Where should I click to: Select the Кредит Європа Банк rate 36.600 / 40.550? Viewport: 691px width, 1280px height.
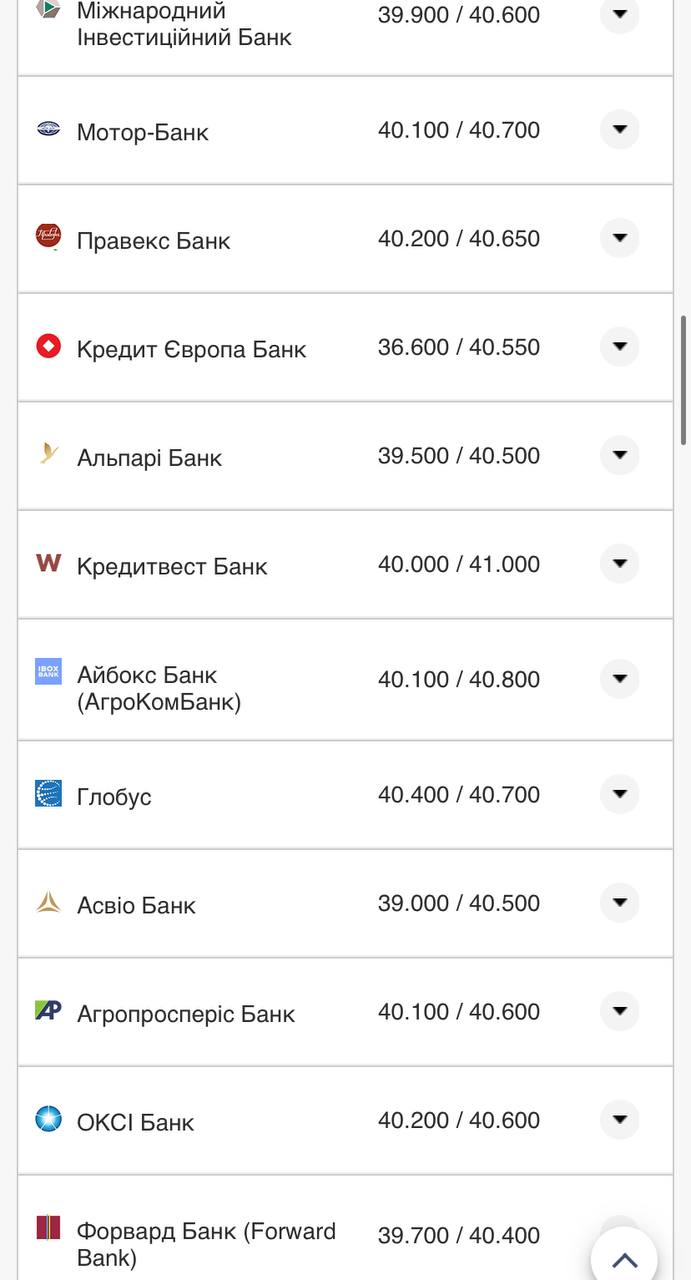458,347
